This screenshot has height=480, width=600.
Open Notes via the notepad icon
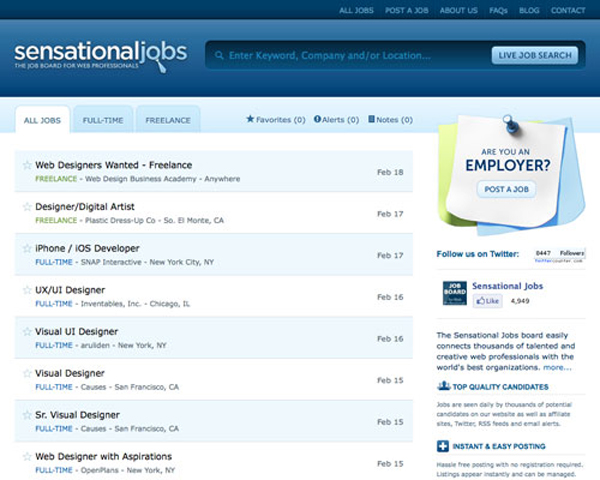(x=372, y=119)
